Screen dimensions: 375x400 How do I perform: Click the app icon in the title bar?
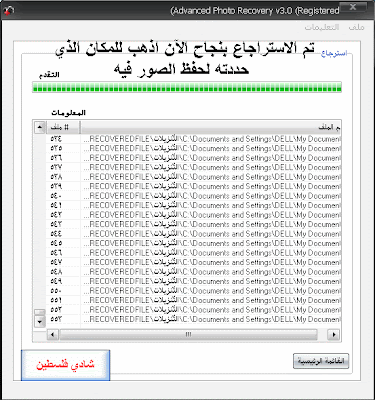pos(8,11)
